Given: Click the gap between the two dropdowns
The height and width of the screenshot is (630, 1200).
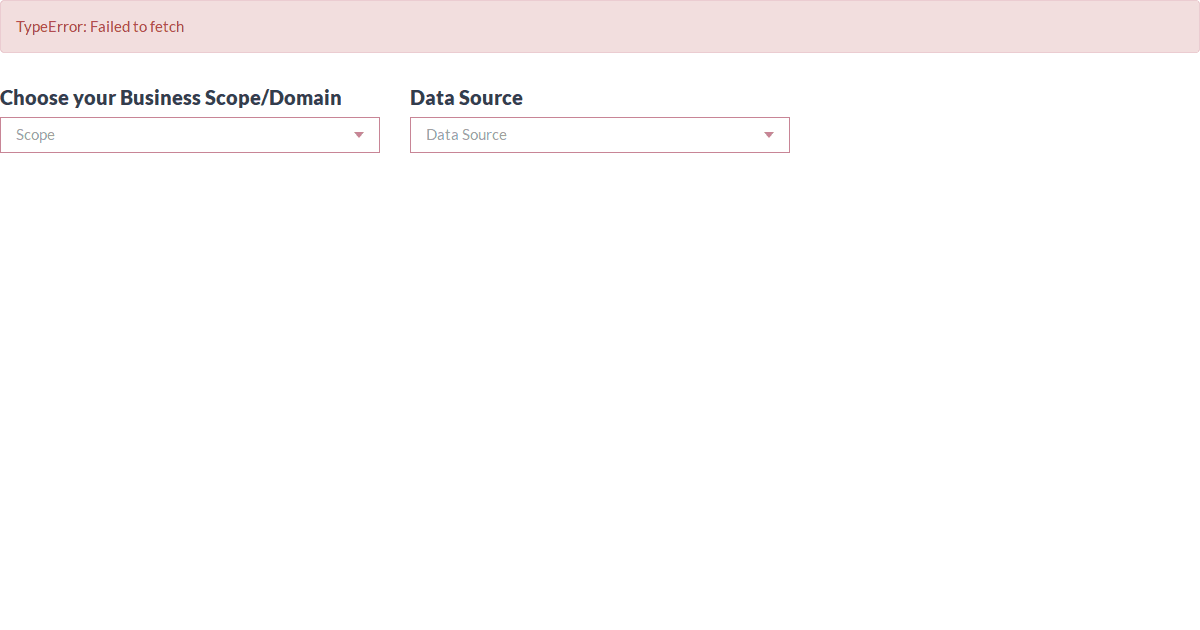Looking at the screenshot, I should (x=395, y=135).
